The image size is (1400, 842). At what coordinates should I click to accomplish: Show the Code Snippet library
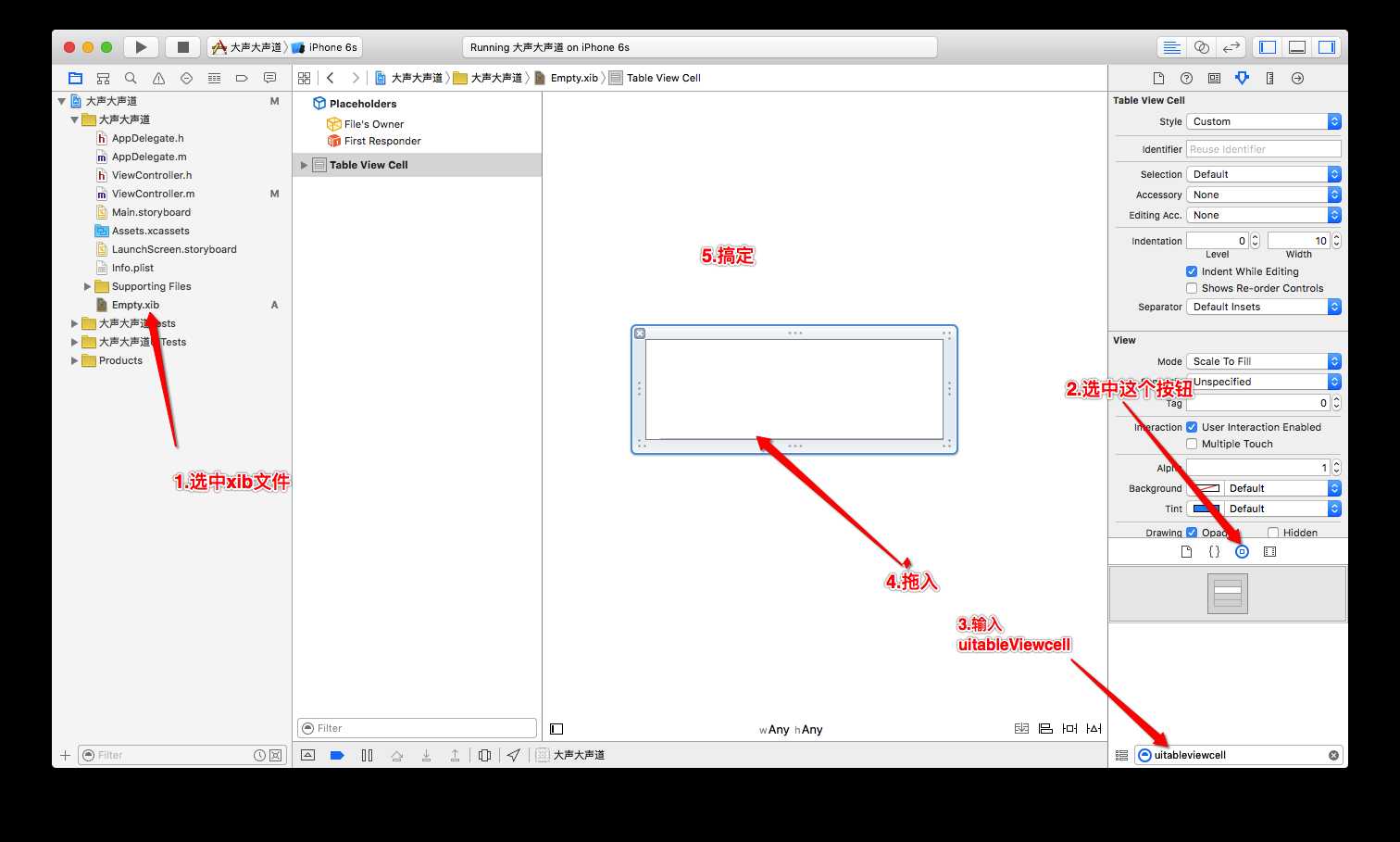tap(1214, 552)
